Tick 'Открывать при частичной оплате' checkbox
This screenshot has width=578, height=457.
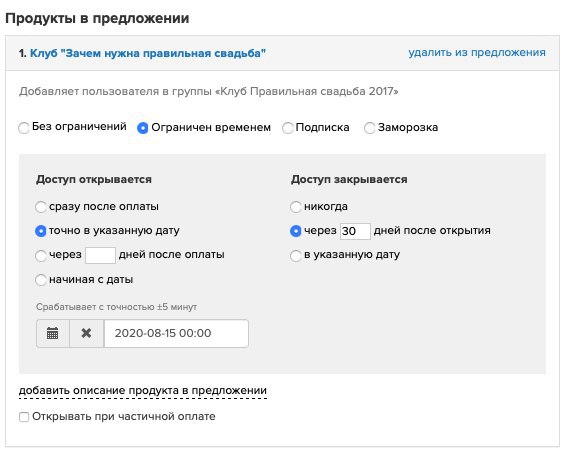[24, 417]
